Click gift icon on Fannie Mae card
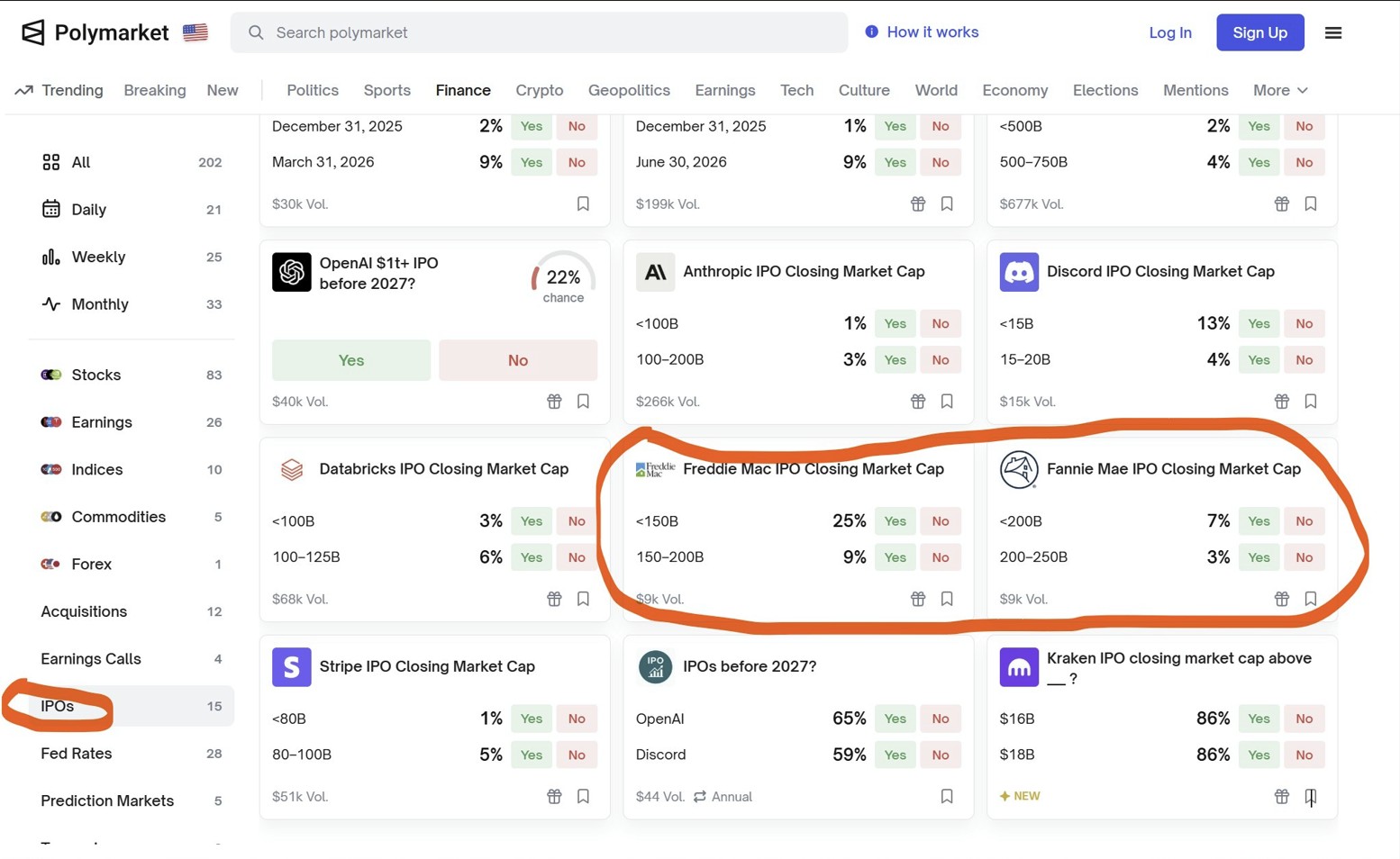The height and width of the screenshot is (859, 1400). pyautogui.click(x=1282, y=599)
